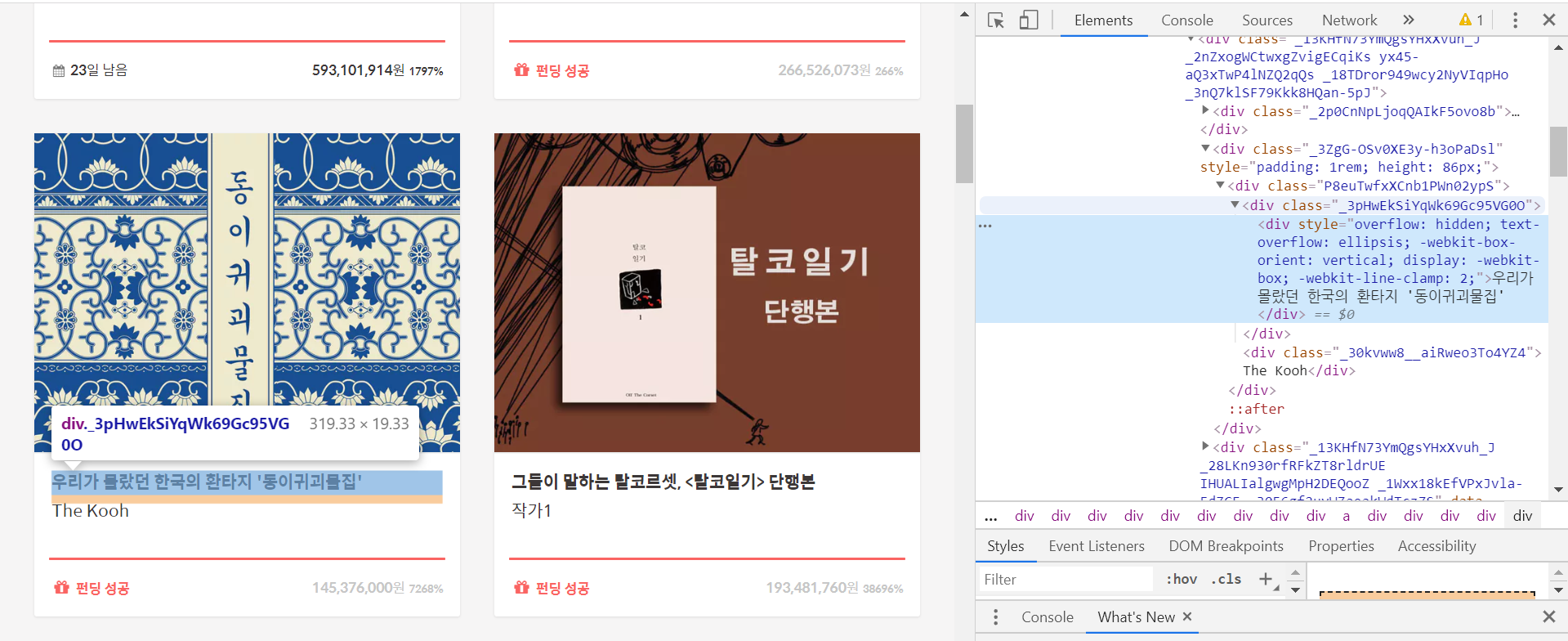Expand the _2p0CnNpLjoqAIkF5ovo8b div node

click(x=1205, y=110)
